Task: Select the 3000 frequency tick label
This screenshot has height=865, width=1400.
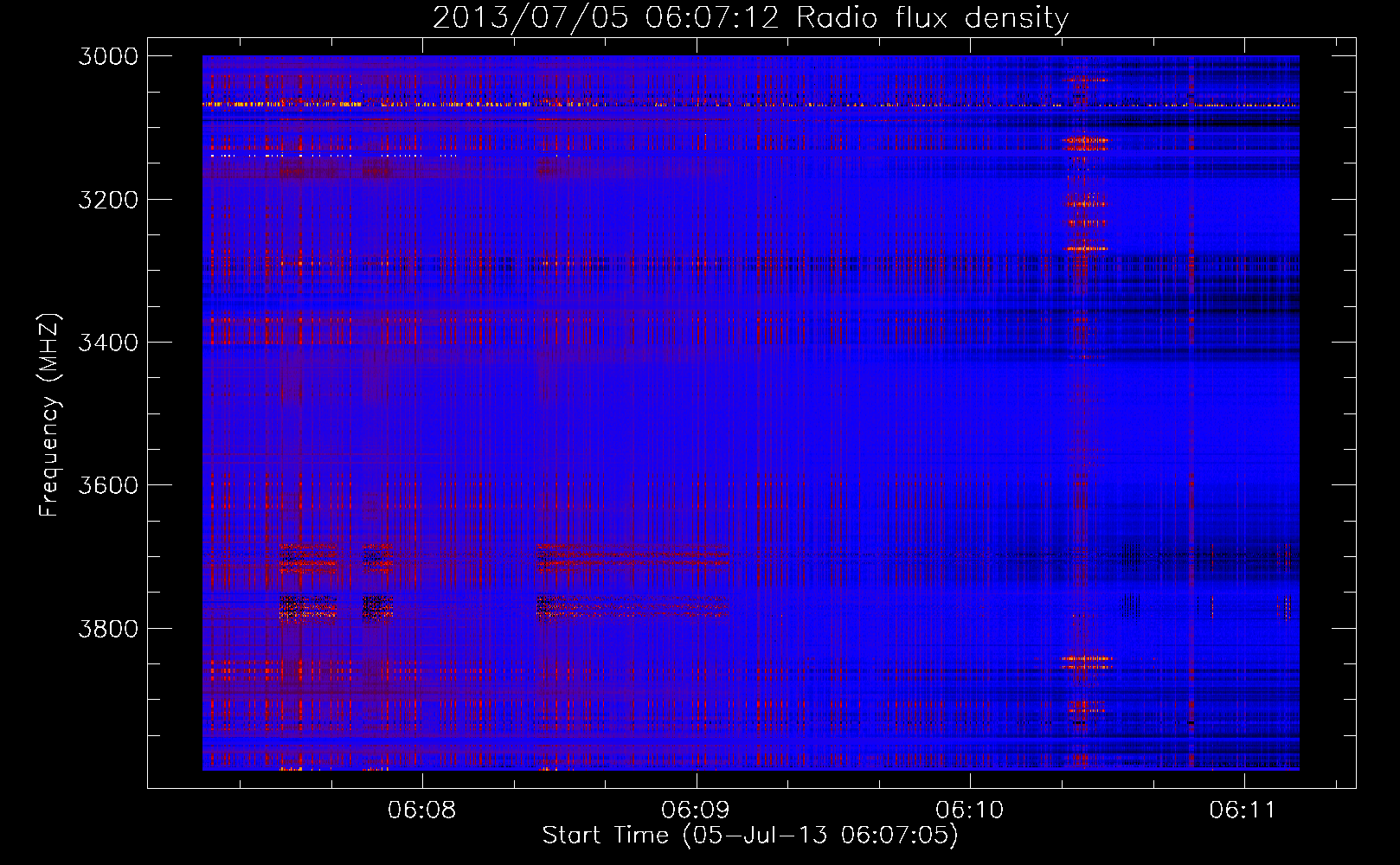Action: tap(108, 56)
